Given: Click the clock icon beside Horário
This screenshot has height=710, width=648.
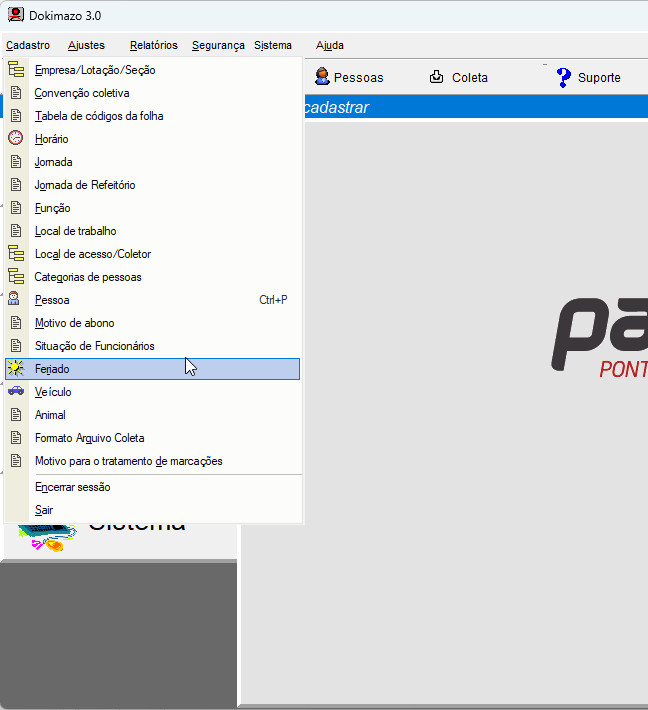Looking at the screenshot, I should 16,139.
